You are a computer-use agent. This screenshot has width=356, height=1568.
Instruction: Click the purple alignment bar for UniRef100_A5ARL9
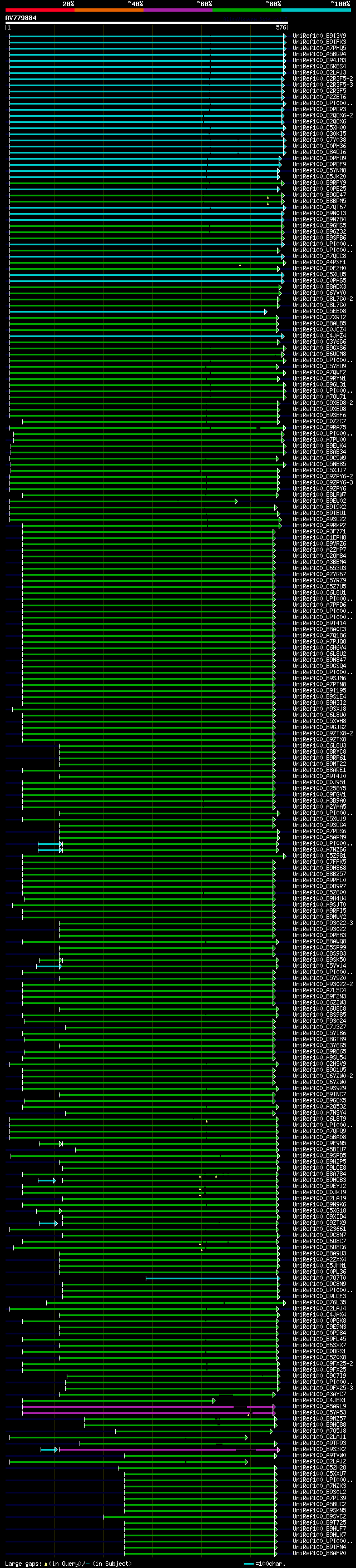pos(149,1406)
